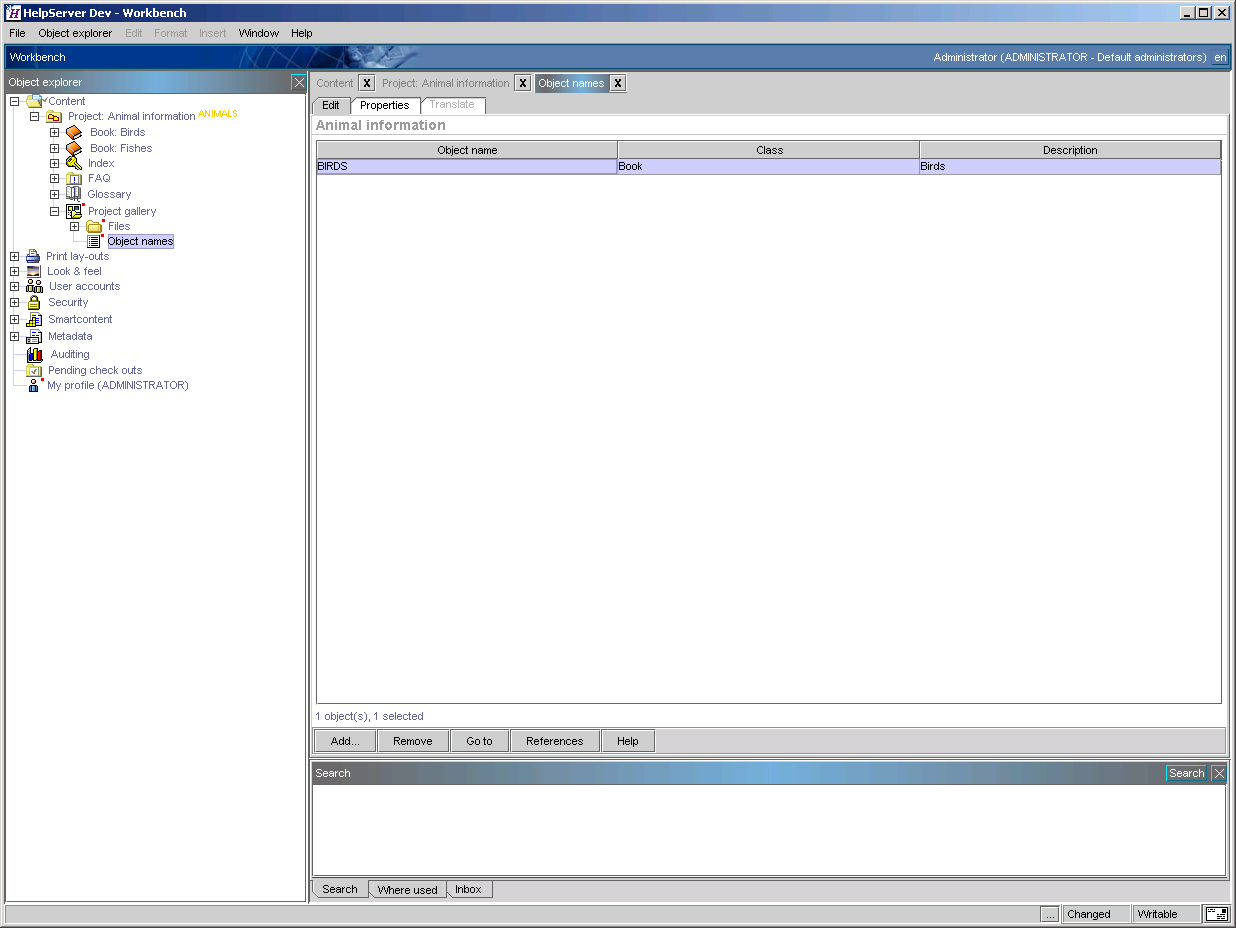Expand the Glossary node

[x=55, y=194]
